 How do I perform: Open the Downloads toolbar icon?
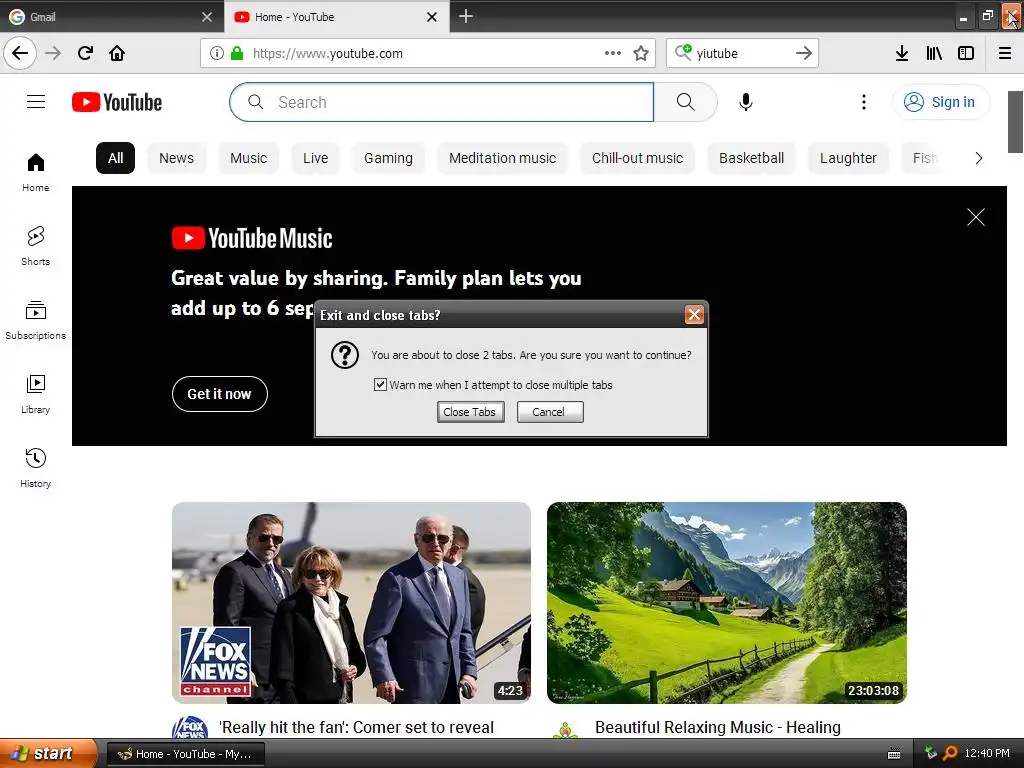click(x=902, y=53)
